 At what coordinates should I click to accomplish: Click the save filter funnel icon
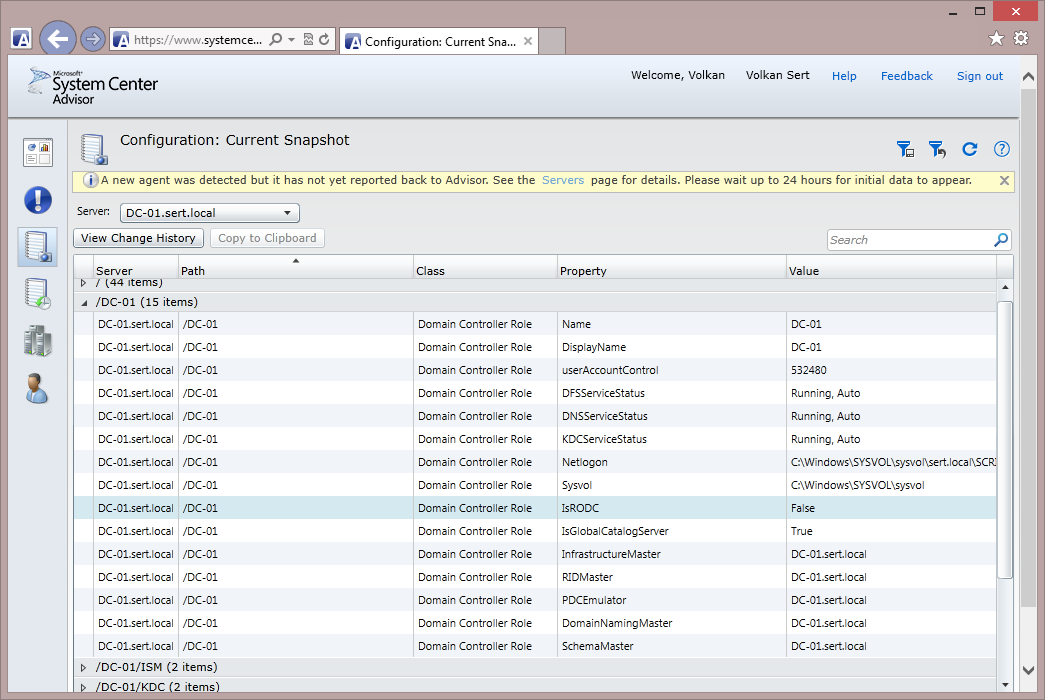[x=905, y=149]
